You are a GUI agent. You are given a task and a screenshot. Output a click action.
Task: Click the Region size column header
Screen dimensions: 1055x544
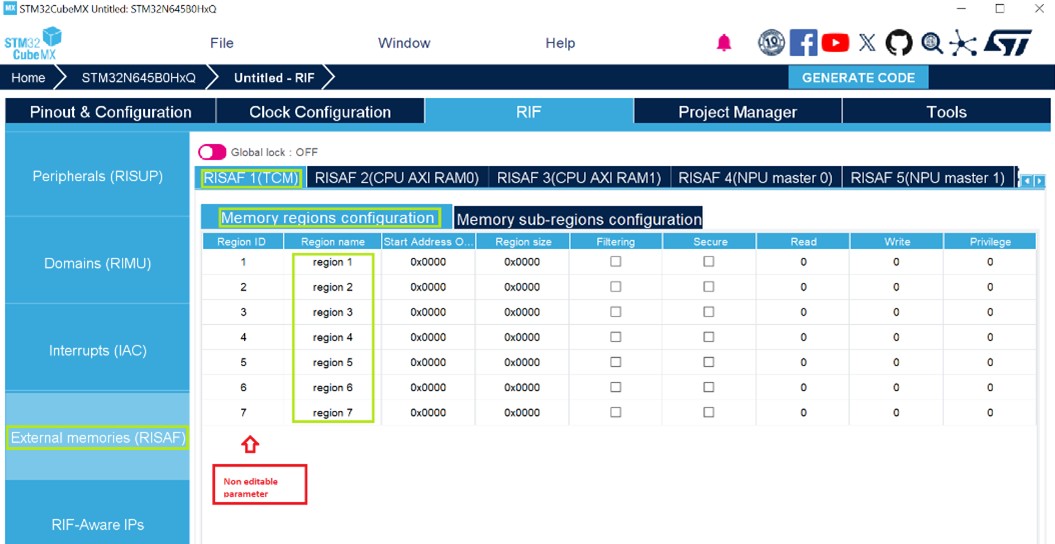(x=523, y=242)
